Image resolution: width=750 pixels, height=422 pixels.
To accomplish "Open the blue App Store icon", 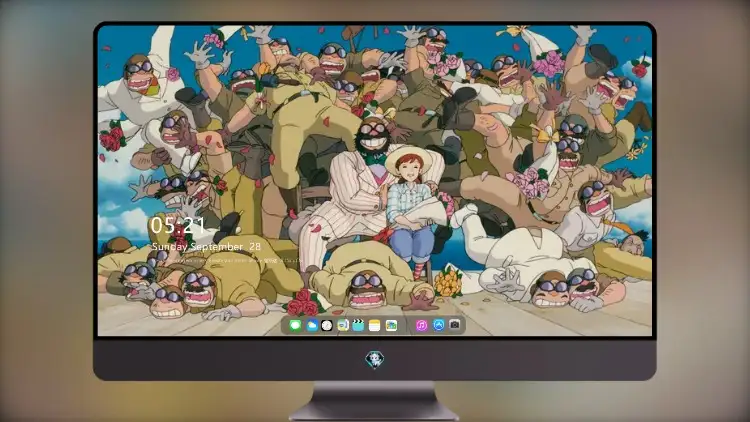I will pyautogui.click(x=438, y=325).
